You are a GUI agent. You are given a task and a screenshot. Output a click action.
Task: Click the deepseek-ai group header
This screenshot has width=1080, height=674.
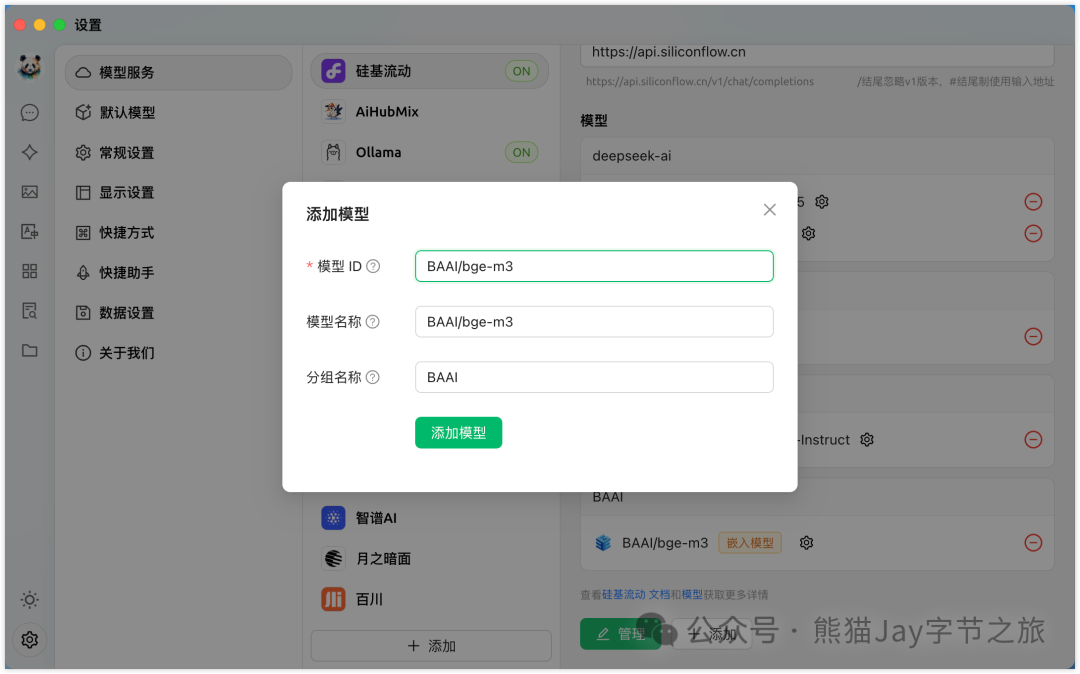coord(818,156)
